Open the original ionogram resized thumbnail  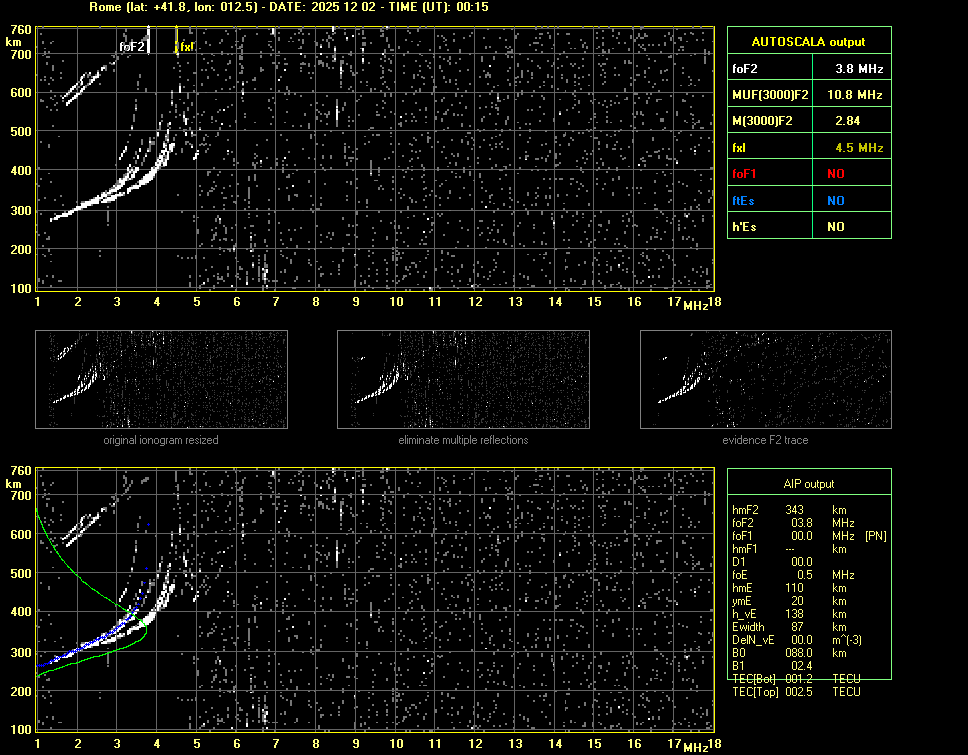pos(161,380)
